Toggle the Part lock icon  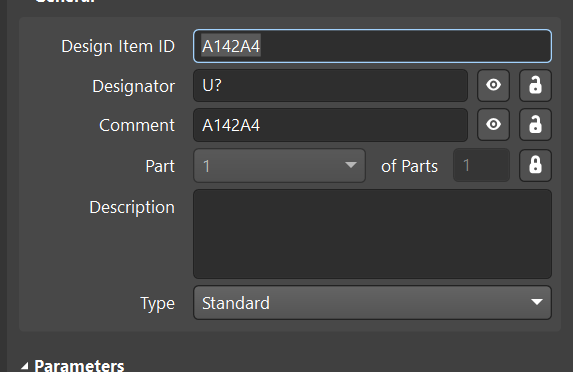click(x=535, y=166)
